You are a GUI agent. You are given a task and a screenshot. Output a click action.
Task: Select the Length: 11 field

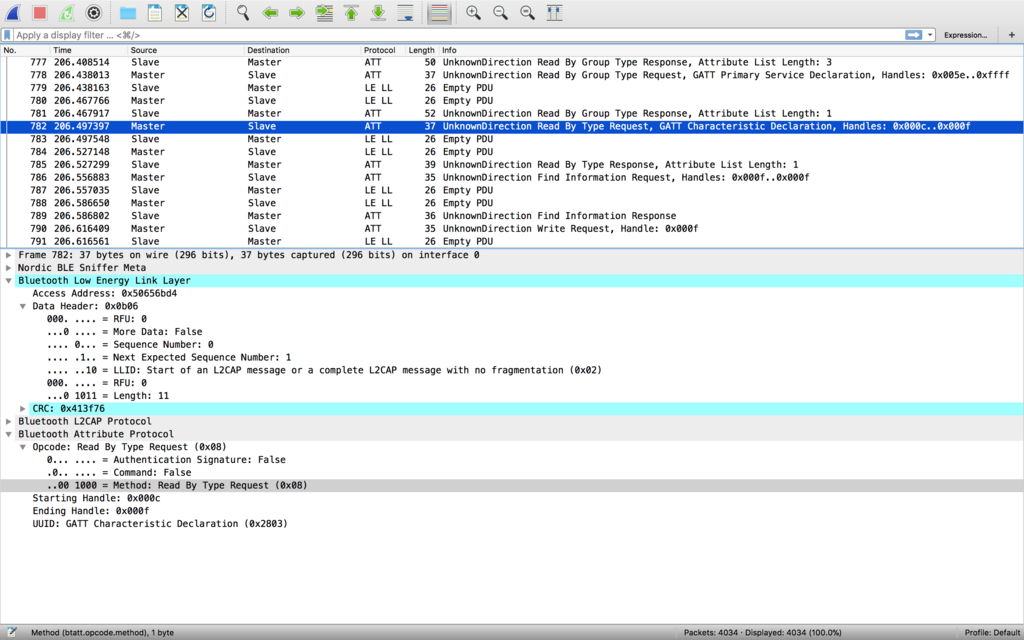pyautogui.click(x=107, y=396)
